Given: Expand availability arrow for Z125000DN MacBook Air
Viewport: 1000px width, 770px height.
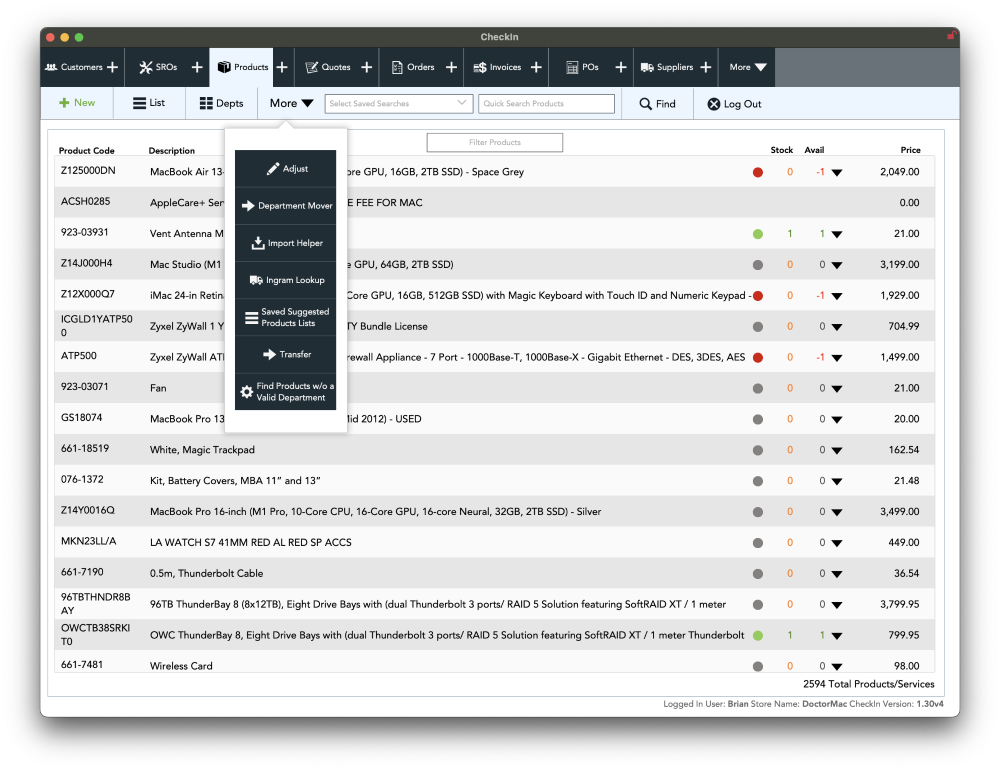Looking at the screenshot, I should click(x=837, y=173).
